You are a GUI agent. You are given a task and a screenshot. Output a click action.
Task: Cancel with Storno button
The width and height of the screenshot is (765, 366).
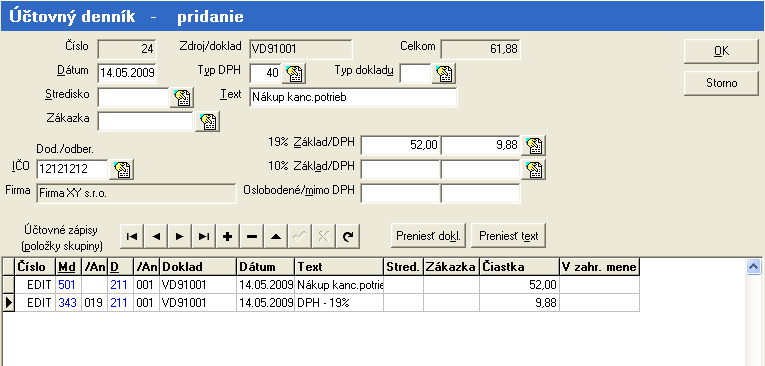[721, 83]
